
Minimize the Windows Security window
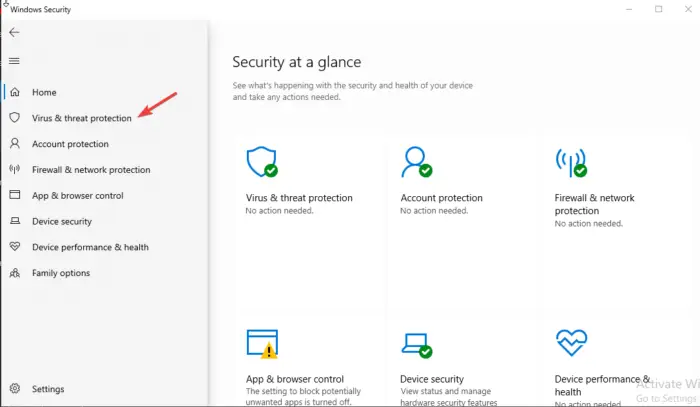coord(629,9)
